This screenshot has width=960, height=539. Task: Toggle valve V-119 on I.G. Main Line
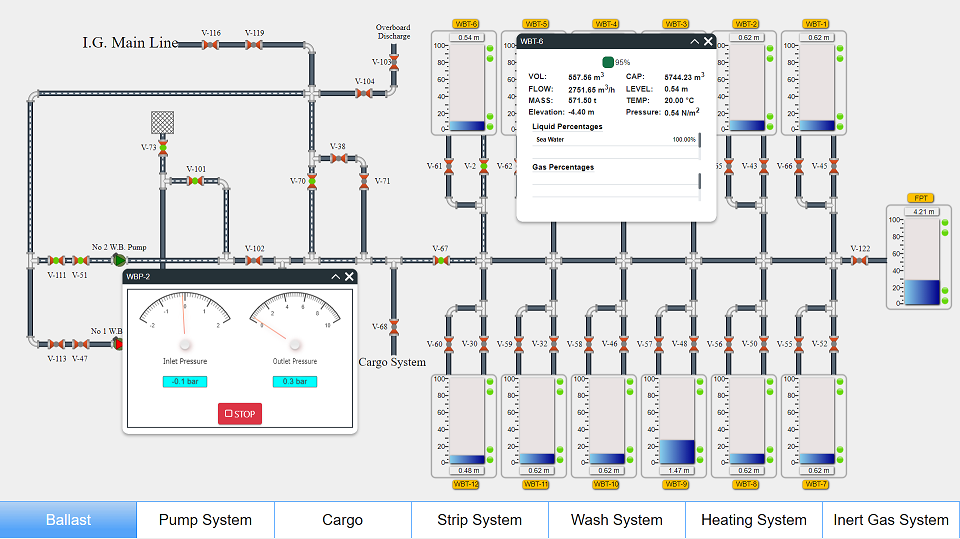pyautogui.click(x=254, y=45)
